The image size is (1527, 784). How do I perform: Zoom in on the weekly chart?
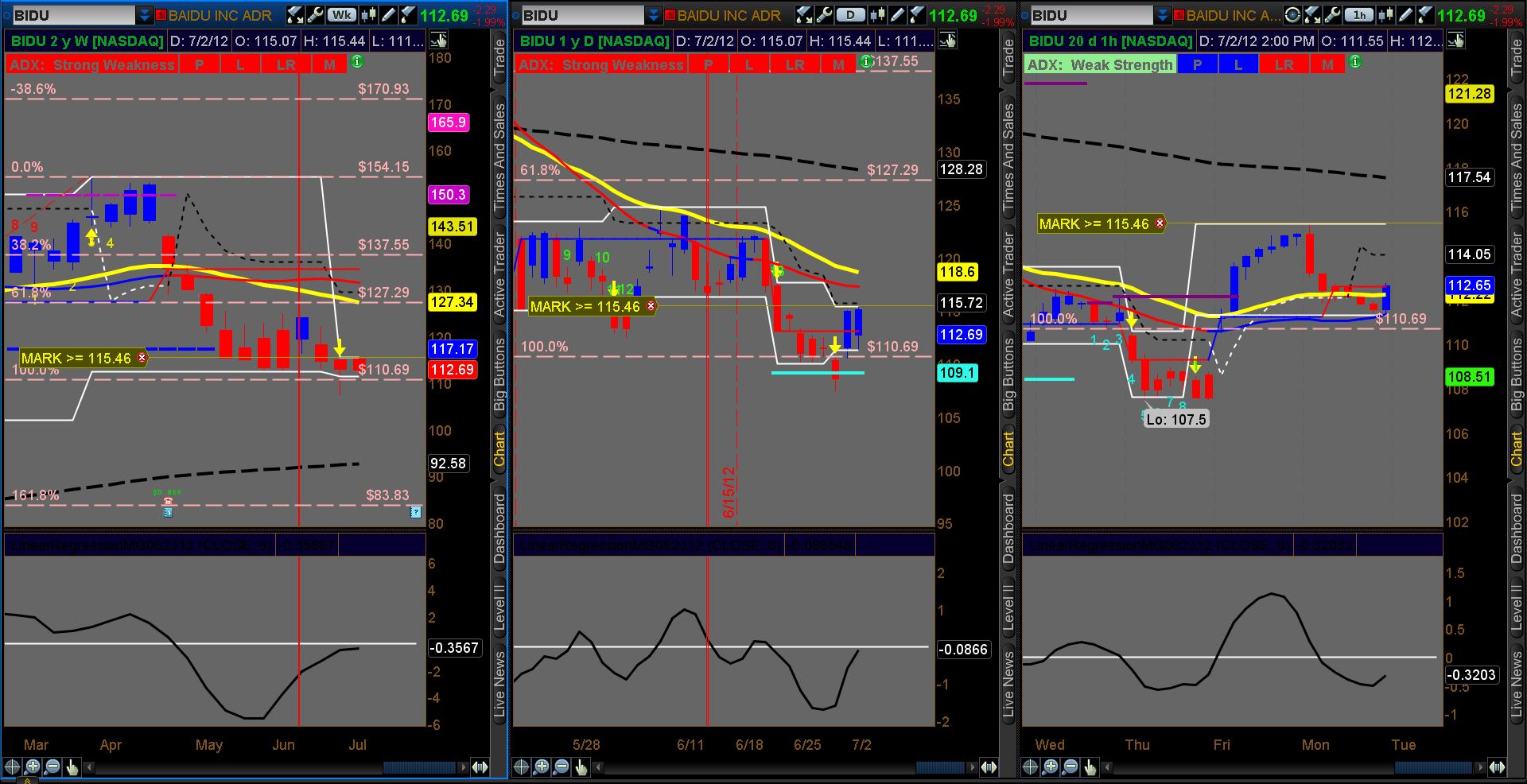click(x=32, y=767)
